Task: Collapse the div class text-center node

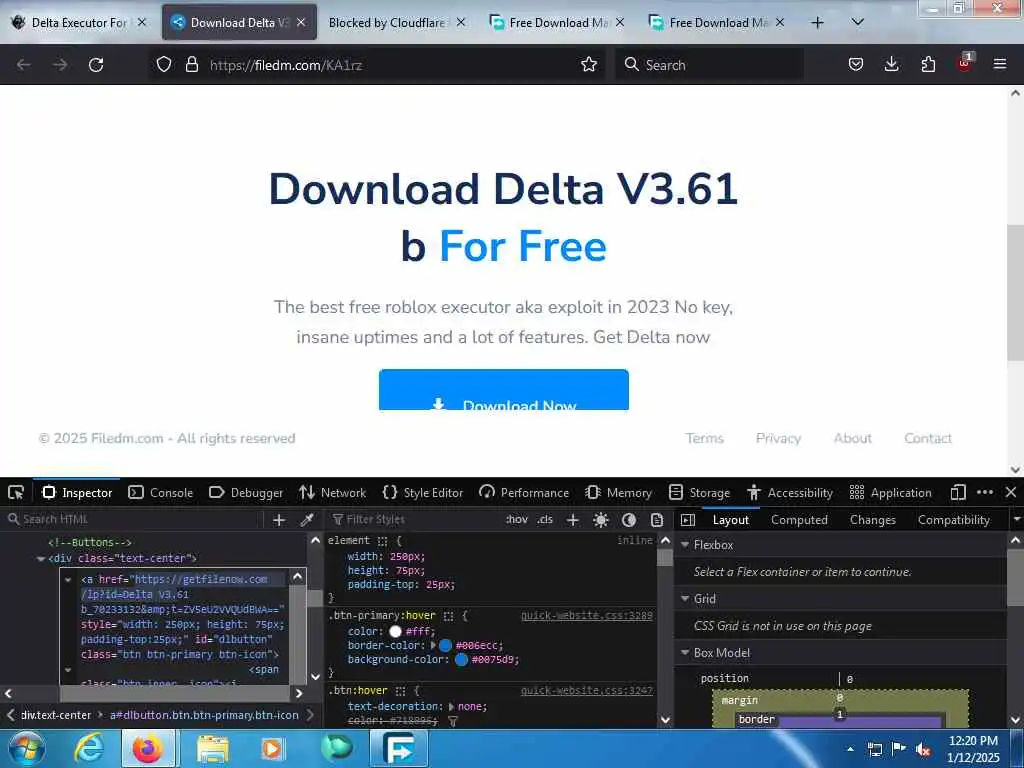Action: click(41, 558)
